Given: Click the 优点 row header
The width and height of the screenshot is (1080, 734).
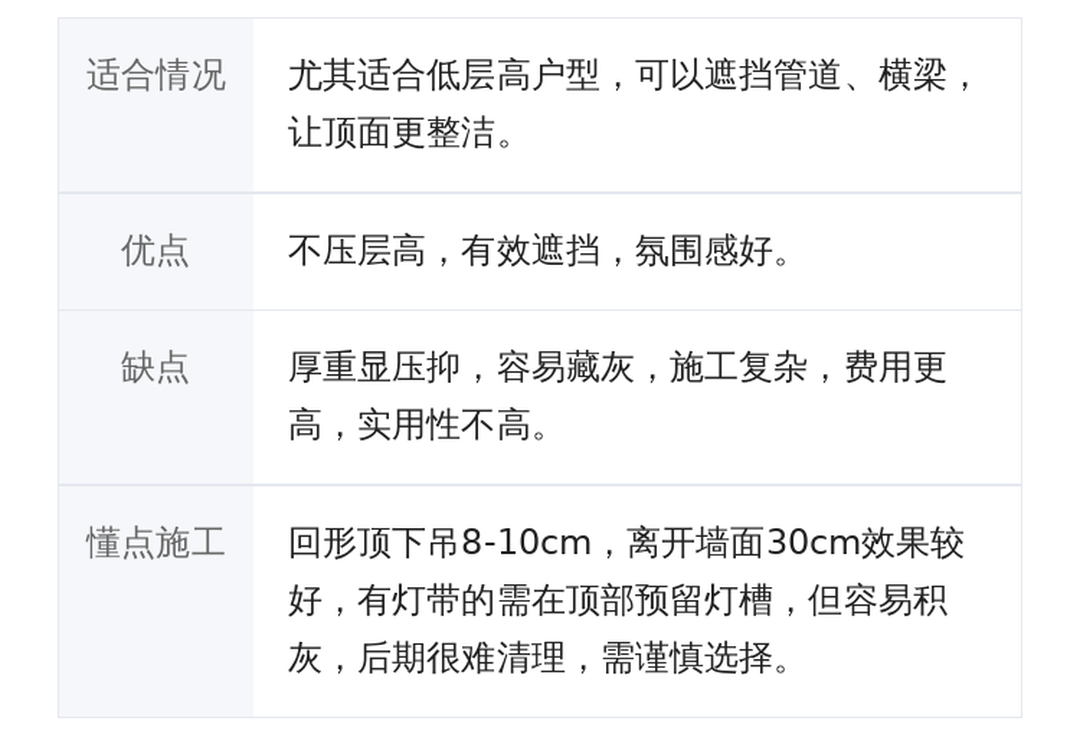Looking at the screenshot, I should [x=156, y=250].
